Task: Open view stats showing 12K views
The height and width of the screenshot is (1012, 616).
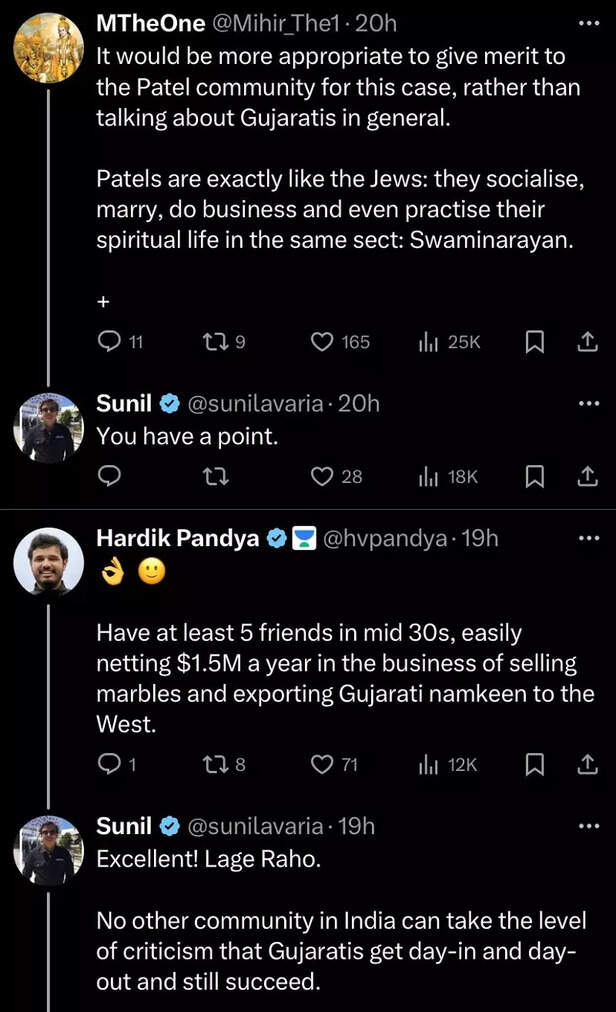Action: coord(449,765)
